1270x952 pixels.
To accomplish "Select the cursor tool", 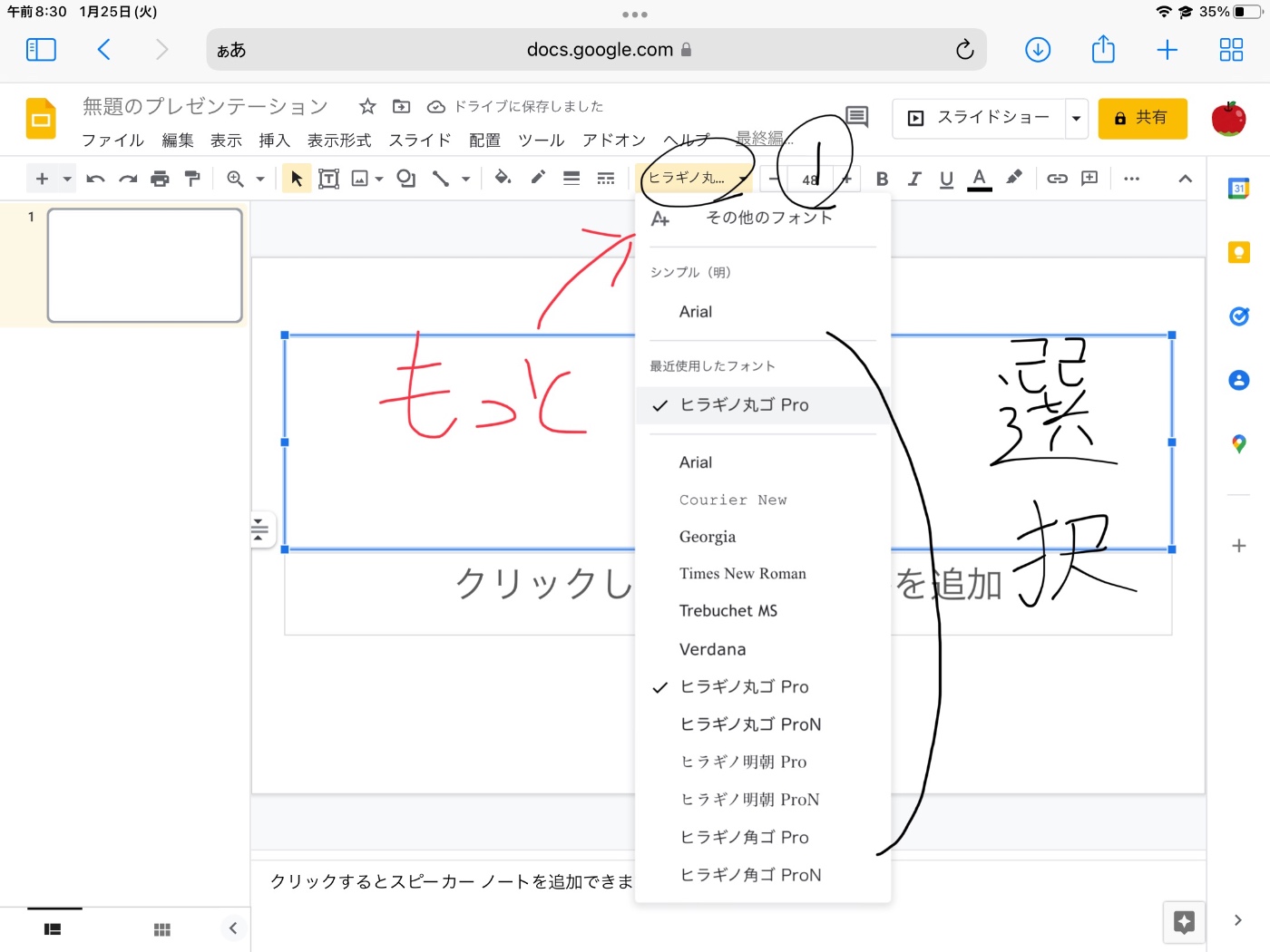I will [296, 179].
